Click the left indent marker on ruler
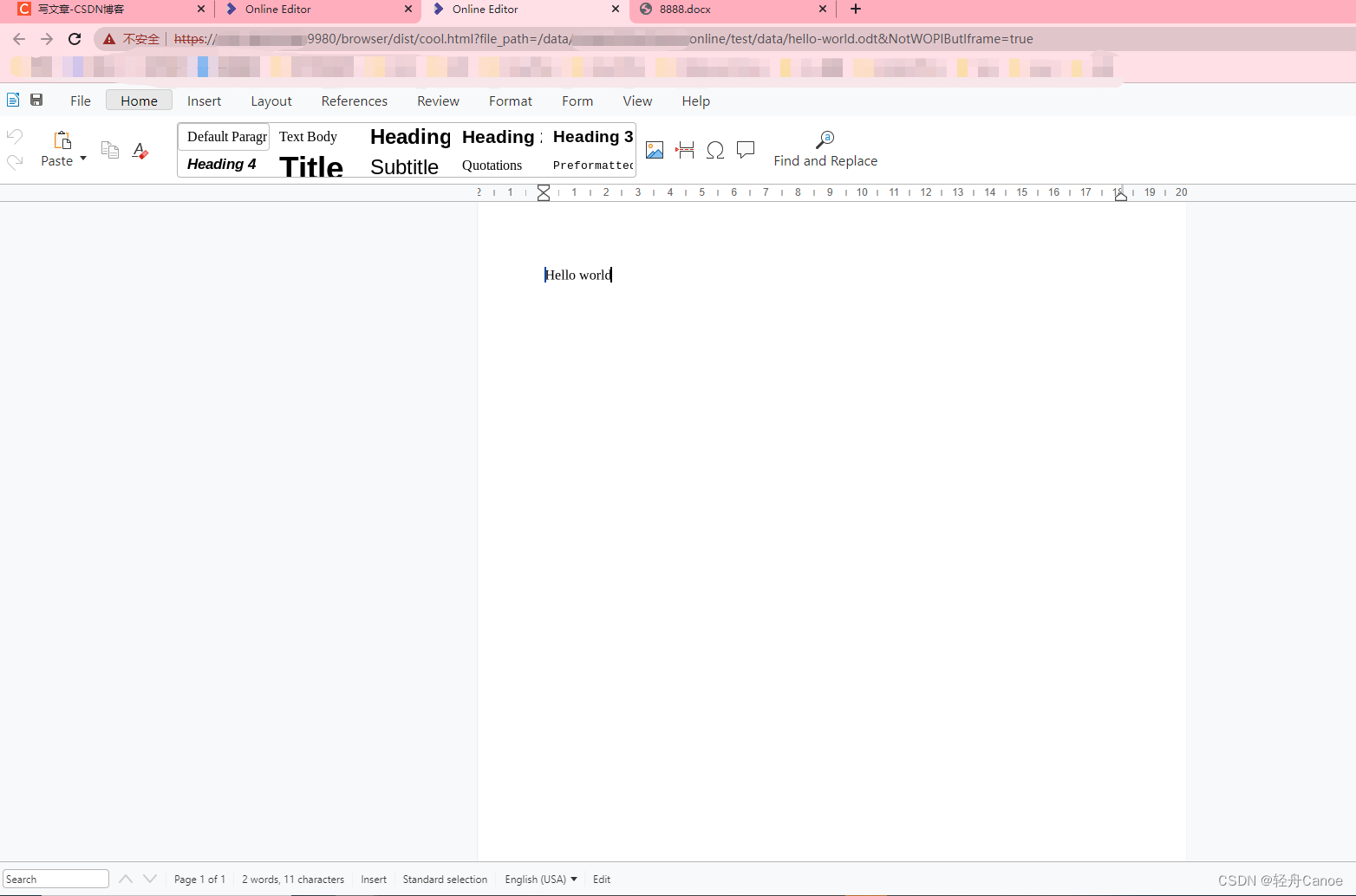 tap(544, 192)
